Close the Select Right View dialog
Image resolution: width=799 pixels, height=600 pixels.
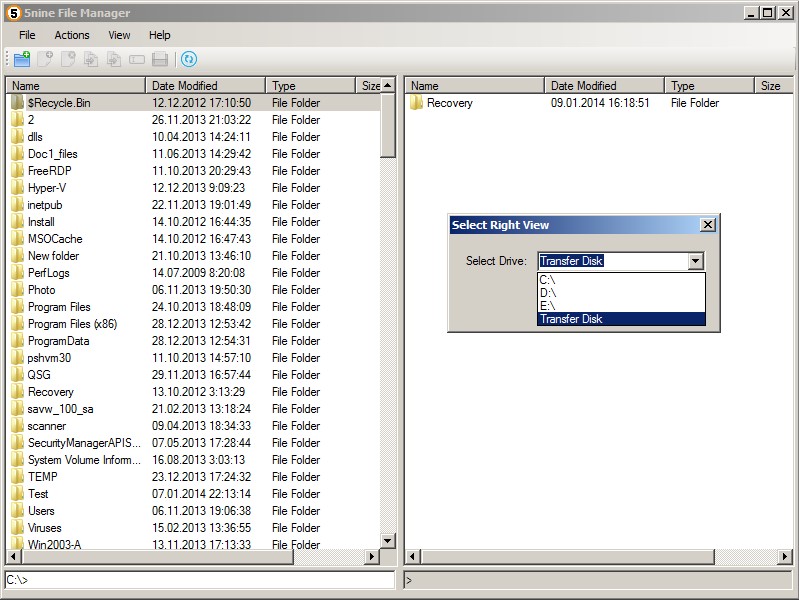coord(708,225)
